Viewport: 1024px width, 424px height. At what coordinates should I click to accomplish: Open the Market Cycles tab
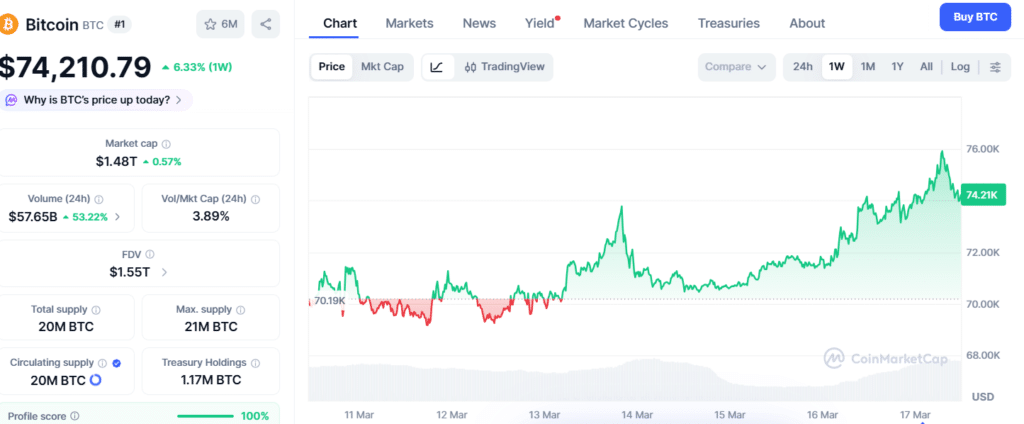click(x=626, y=24)
